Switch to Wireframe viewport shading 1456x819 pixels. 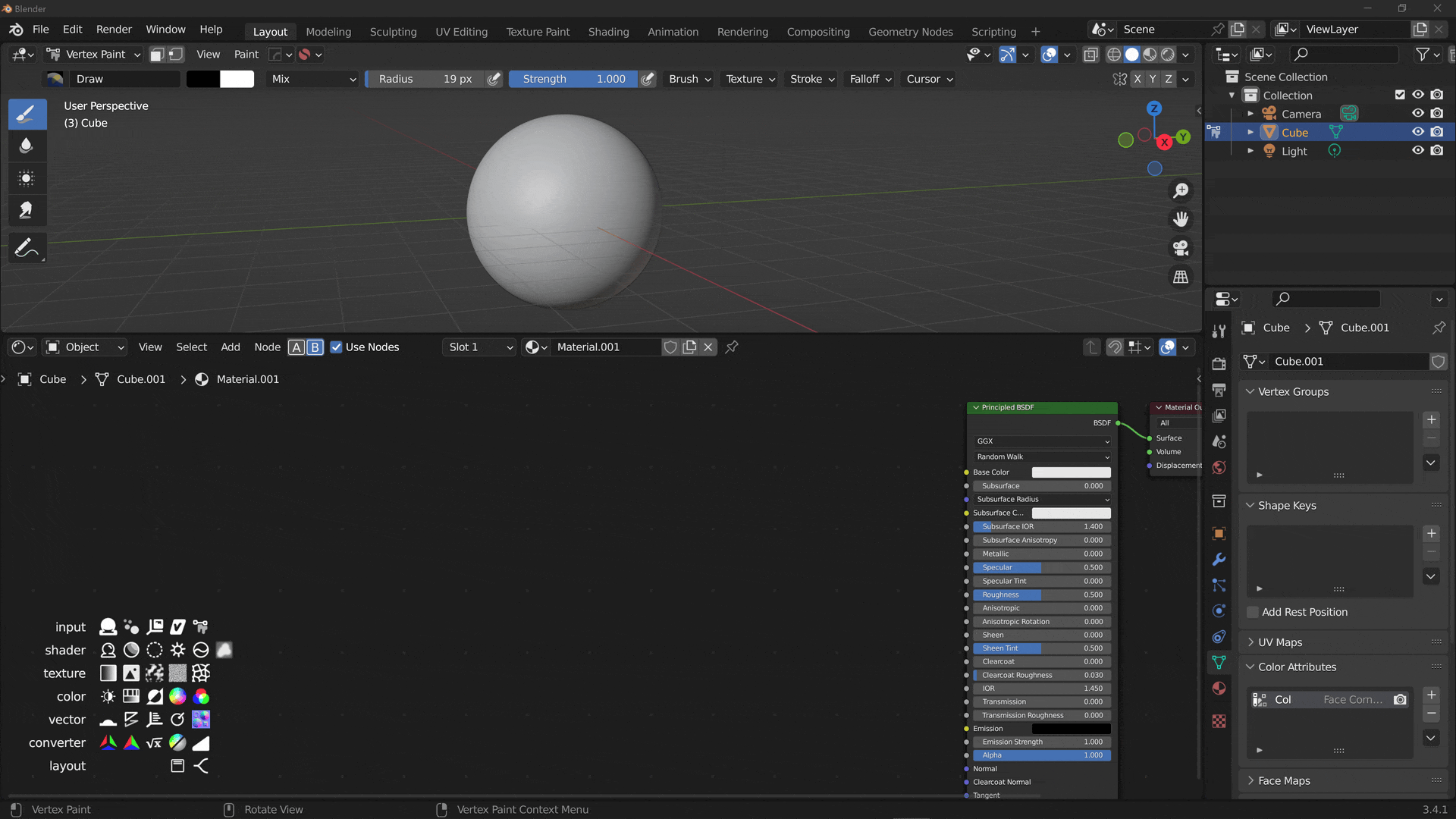click(x=1114, y=55)
